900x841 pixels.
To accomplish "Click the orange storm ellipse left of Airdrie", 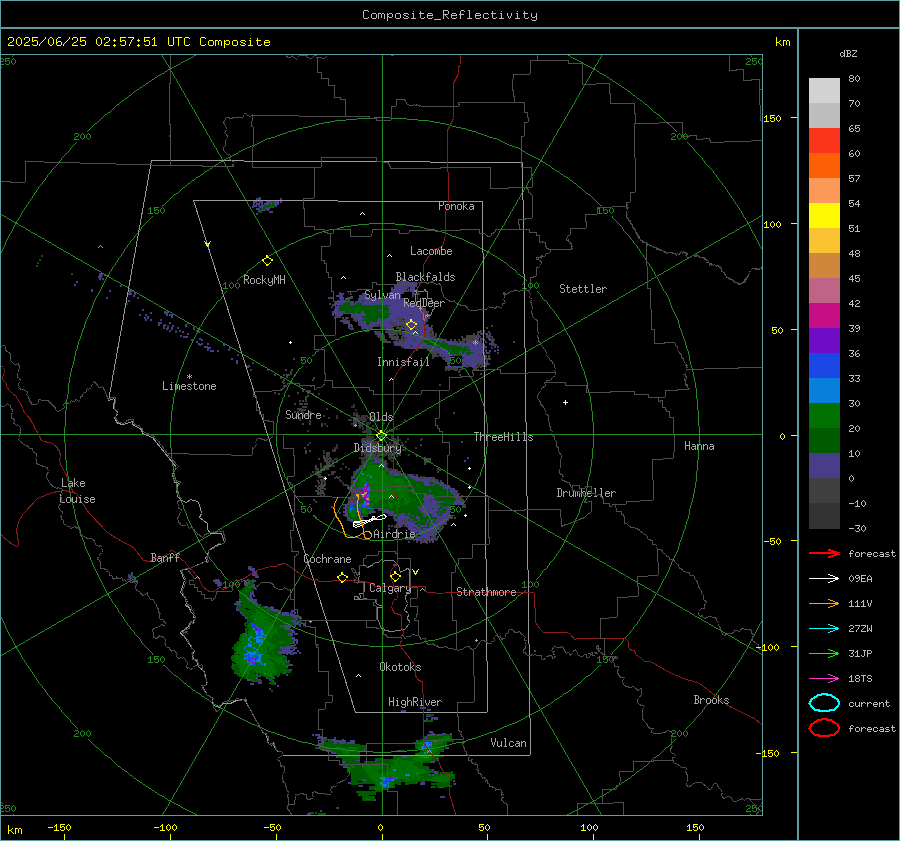I will (367, 536).
